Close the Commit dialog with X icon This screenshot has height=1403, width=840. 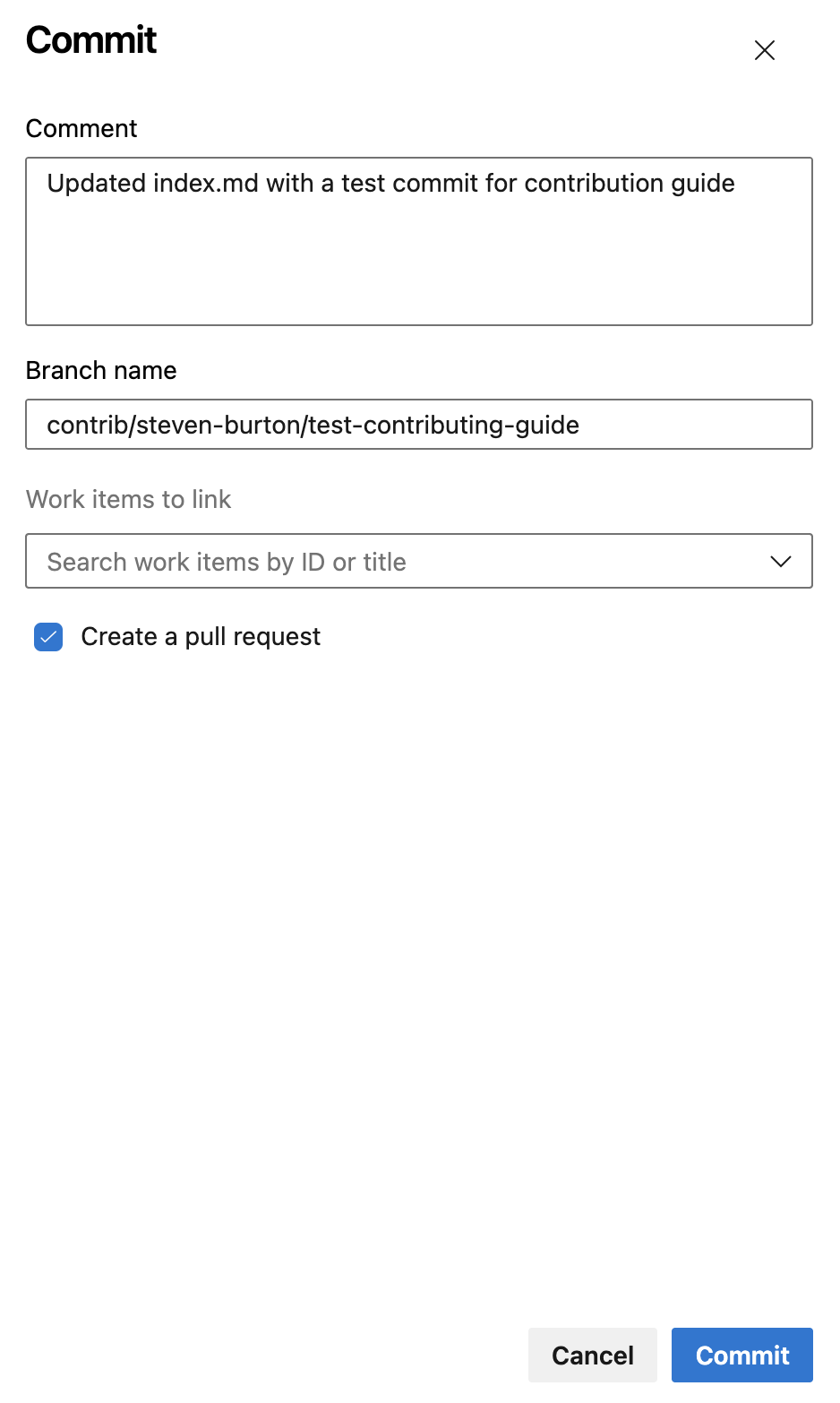pos(764,50)
